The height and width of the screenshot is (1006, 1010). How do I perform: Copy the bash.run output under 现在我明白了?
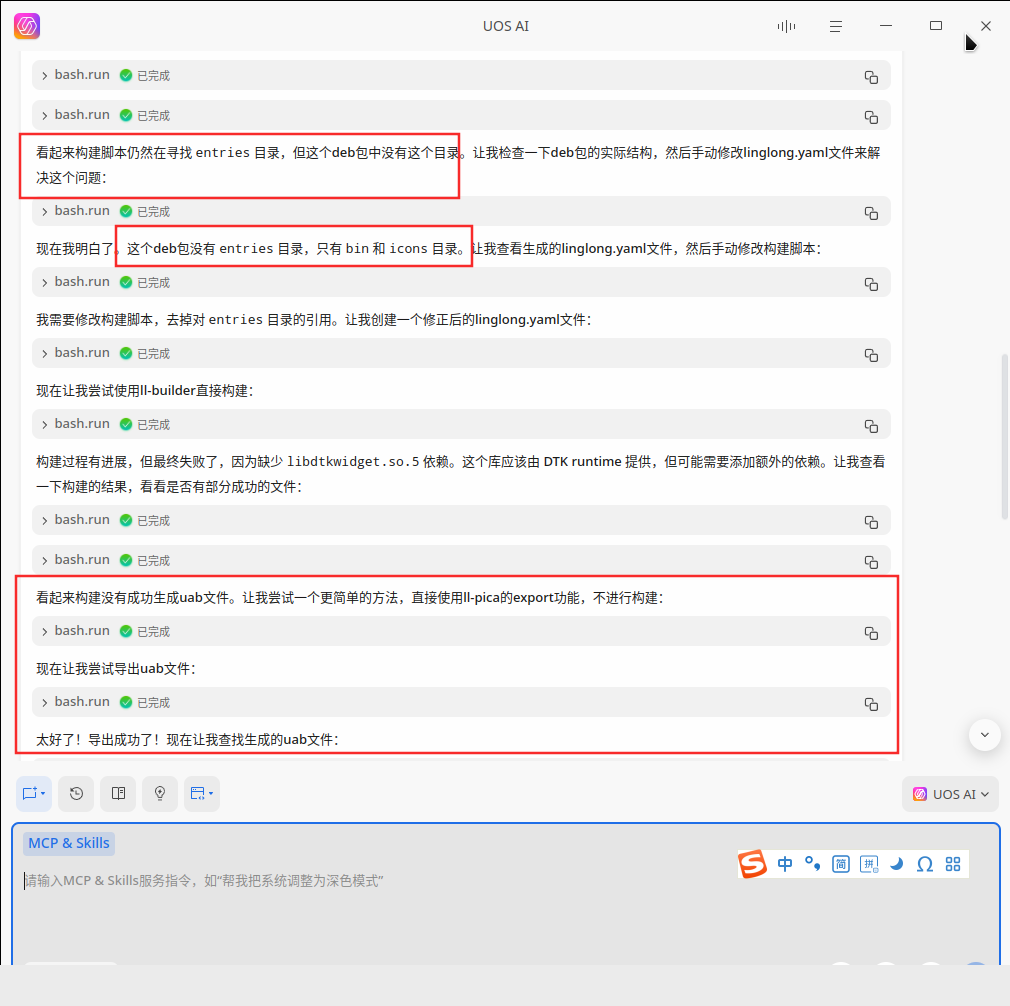tap(871, 284)
